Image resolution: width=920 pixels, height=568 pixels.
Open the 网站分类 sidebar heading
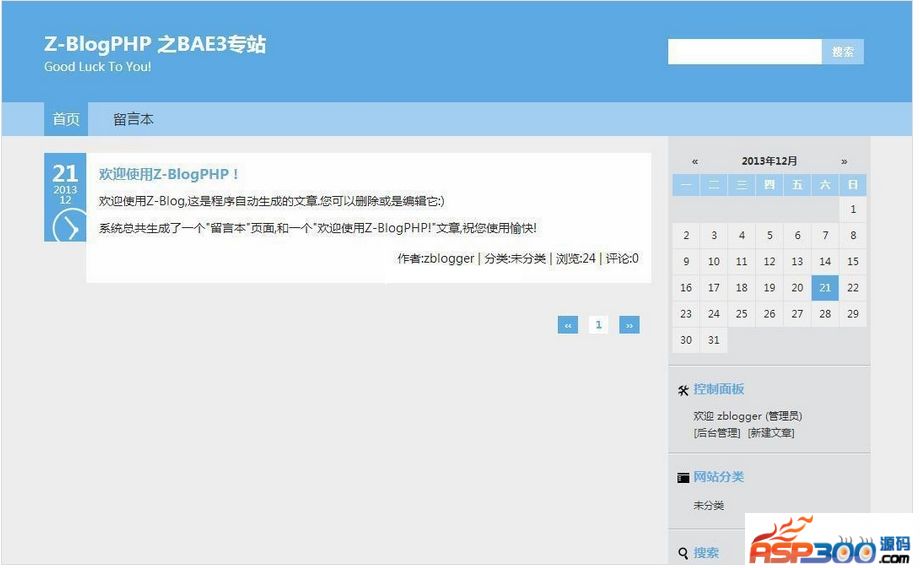[x=719, y=477]
